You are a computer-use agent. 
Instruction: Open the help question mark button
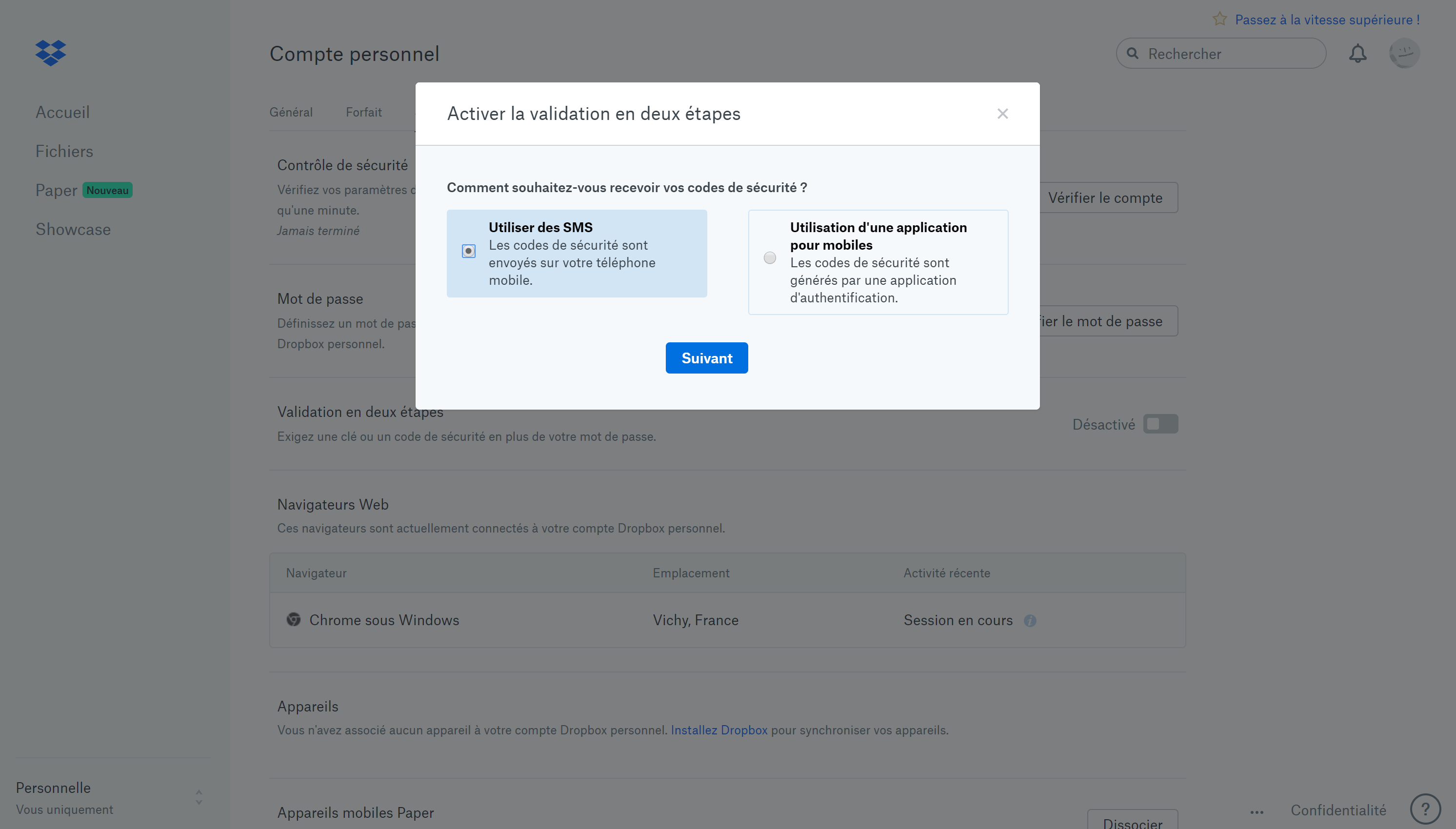(x=1425, y=809)
